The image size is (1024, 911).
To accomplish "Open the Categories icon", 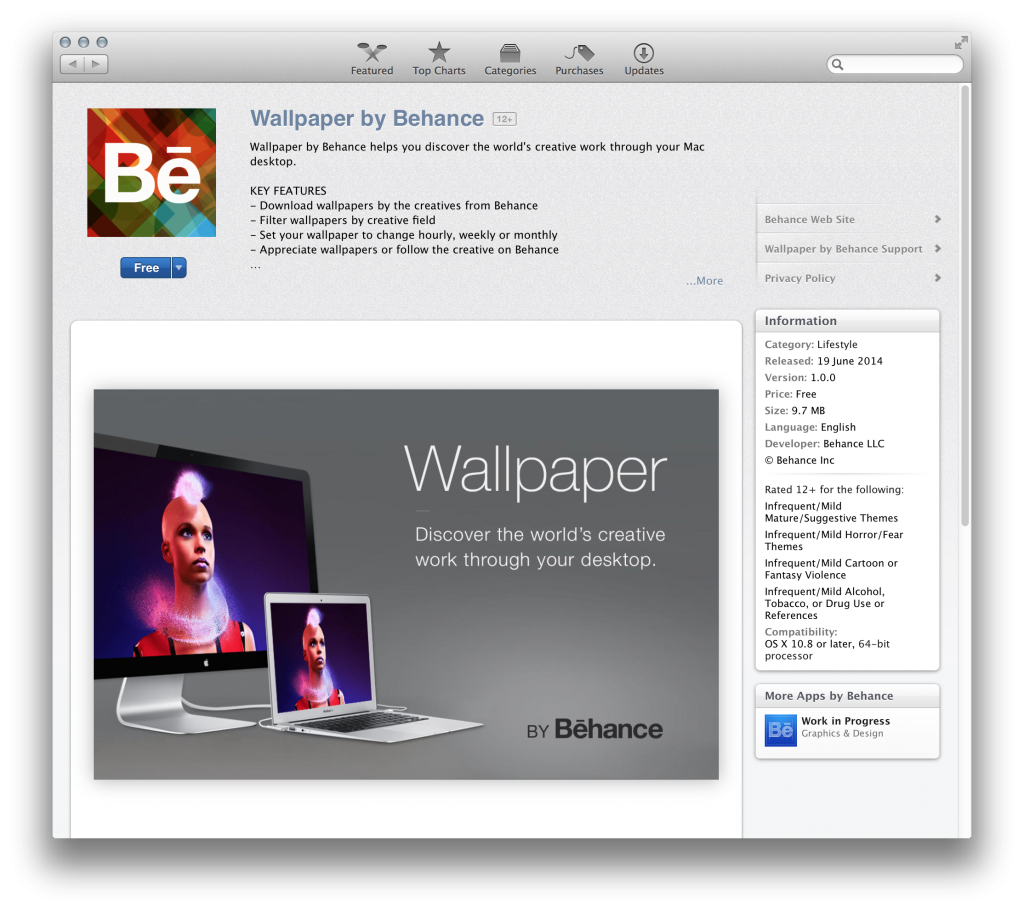I will (510, 53).
